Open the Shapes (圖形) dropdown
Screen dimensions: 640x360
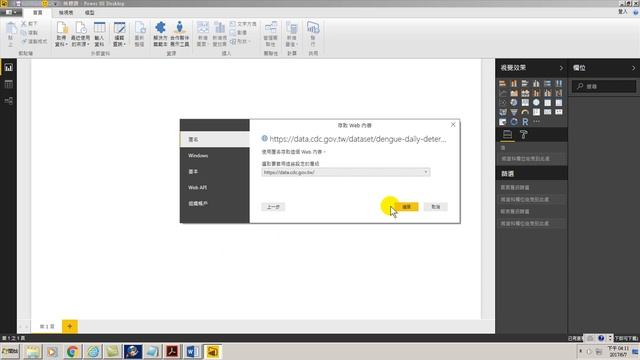(x=239, y=41)
